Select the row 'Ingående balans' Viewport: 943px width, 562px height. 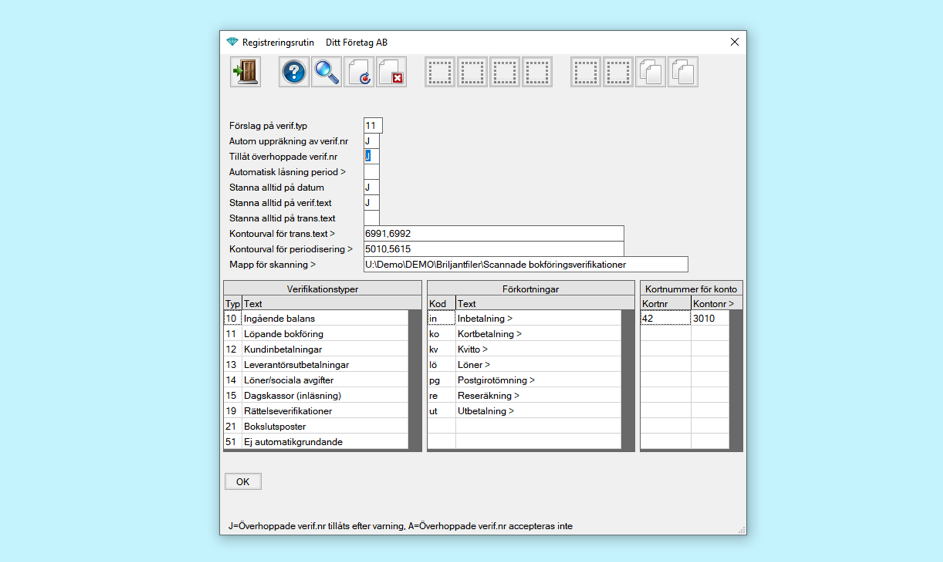316,318
